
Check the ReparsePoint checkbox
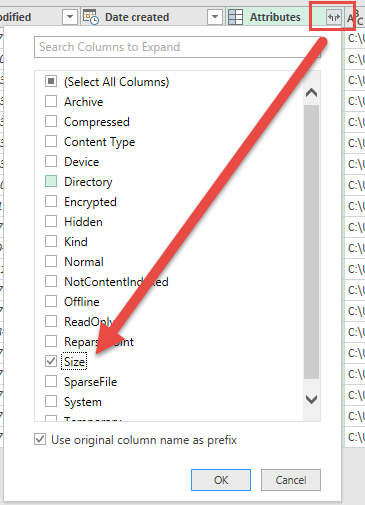[x=51, y=341]
